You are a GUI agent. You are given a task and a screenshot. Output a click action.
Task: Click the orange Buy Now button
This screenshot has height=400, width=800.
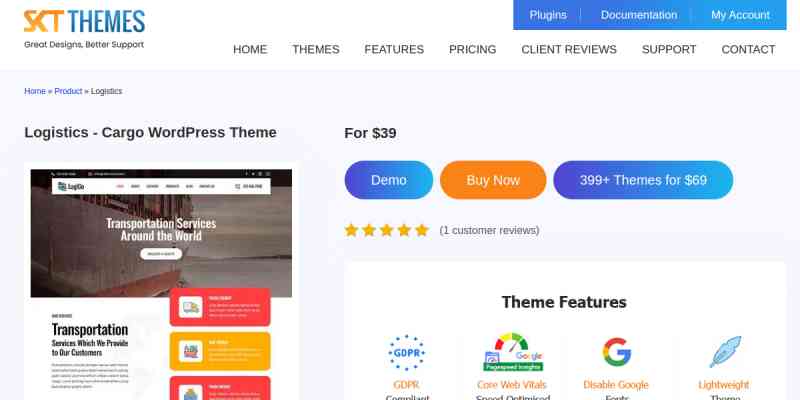pyautogui.click(x=493, y=180)
